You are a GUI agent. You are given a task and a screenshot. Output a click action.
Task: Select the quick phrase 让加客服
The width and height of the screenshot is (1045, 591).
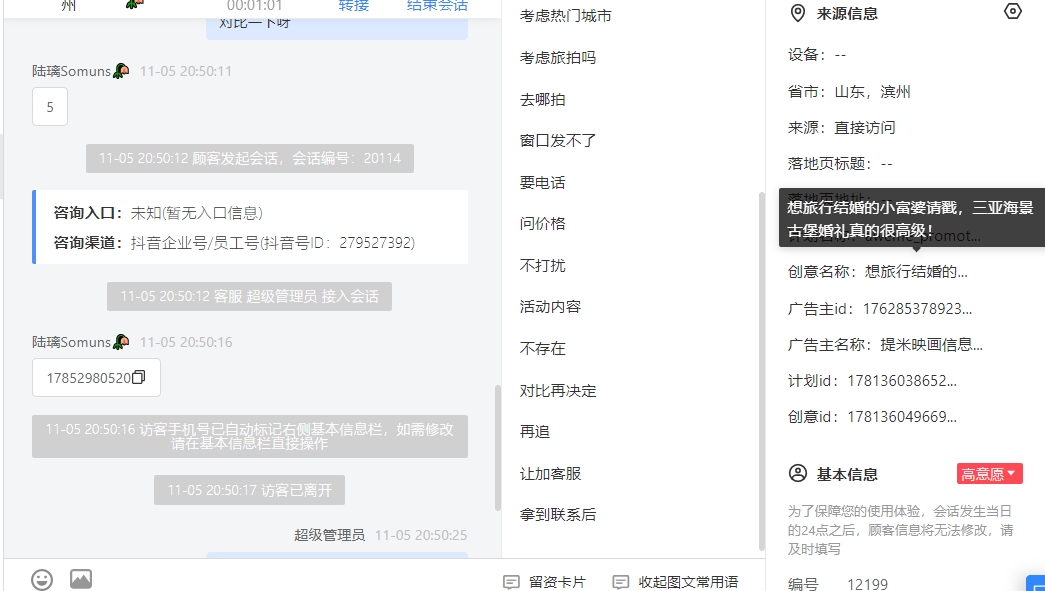point(550,474)
